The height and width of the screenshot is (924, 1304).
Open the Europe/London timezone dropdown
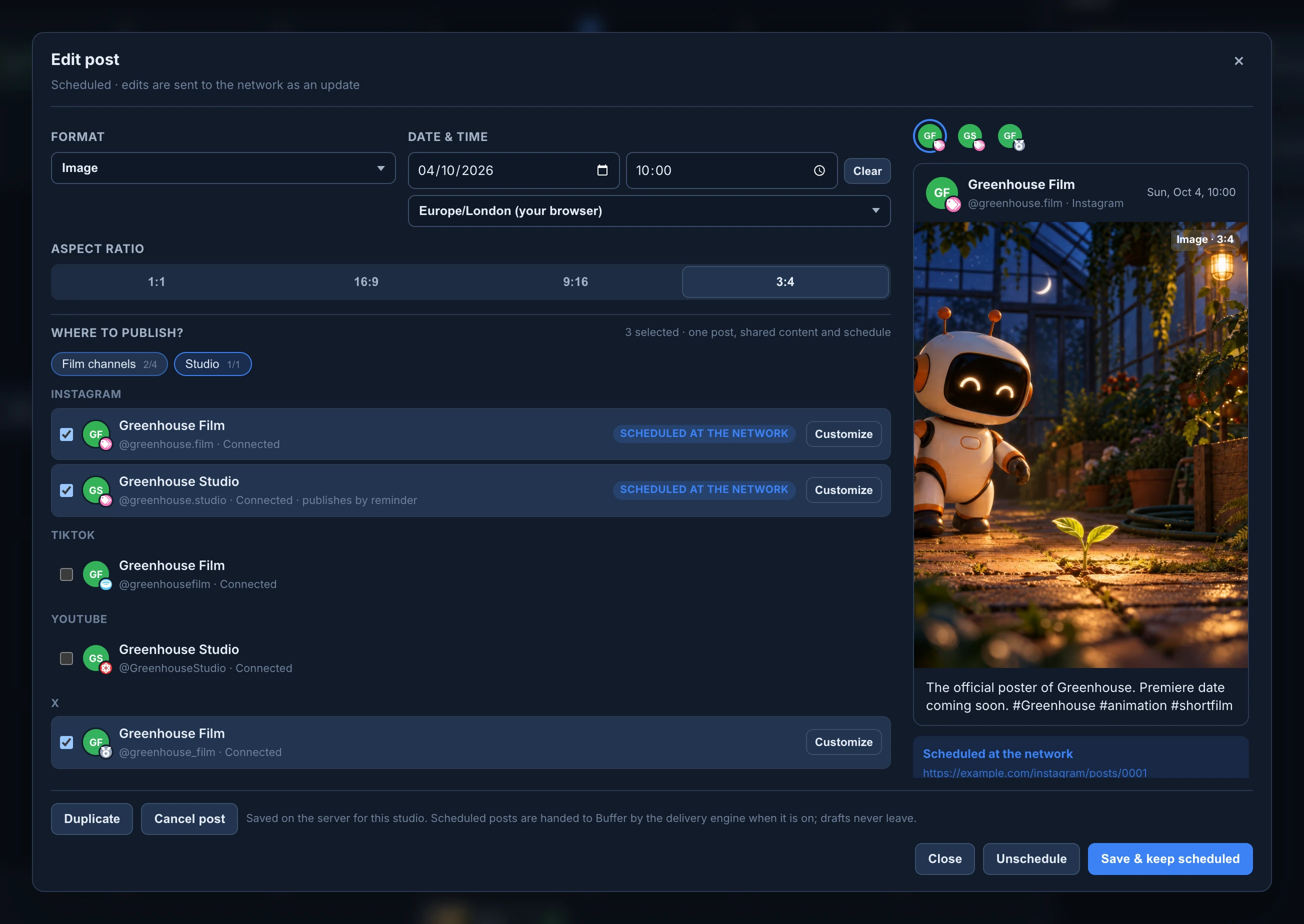click(x=649, y=211)
